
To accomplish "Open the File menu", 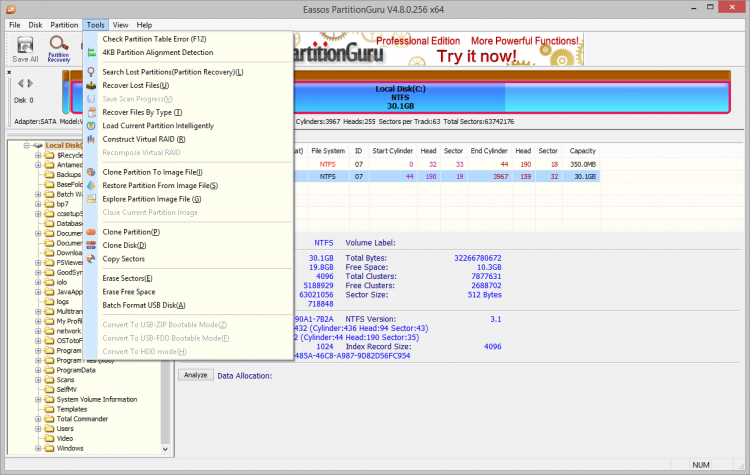I will [15, 25].
